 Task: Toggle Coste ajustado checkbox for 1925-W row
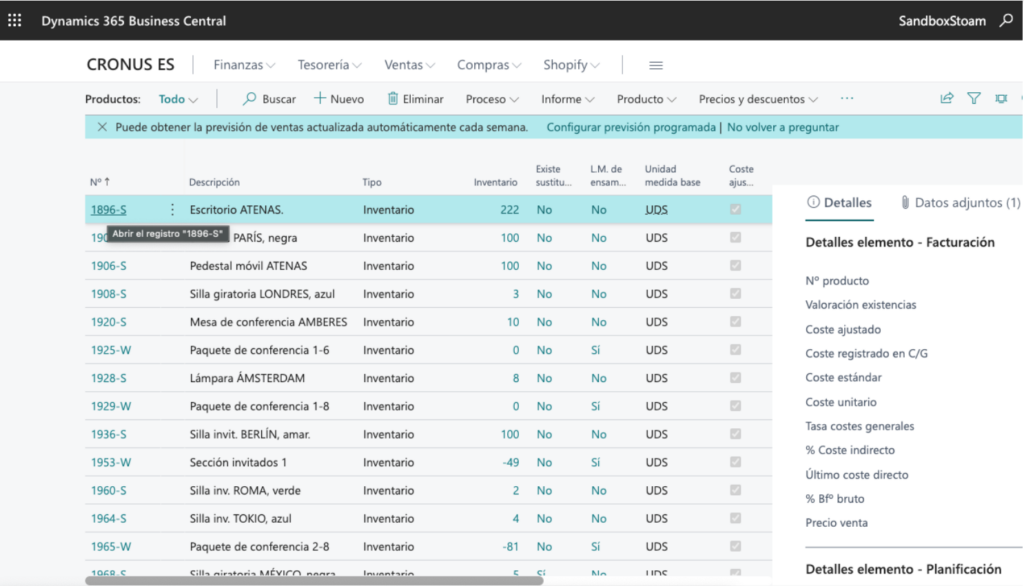pos(735,350)
